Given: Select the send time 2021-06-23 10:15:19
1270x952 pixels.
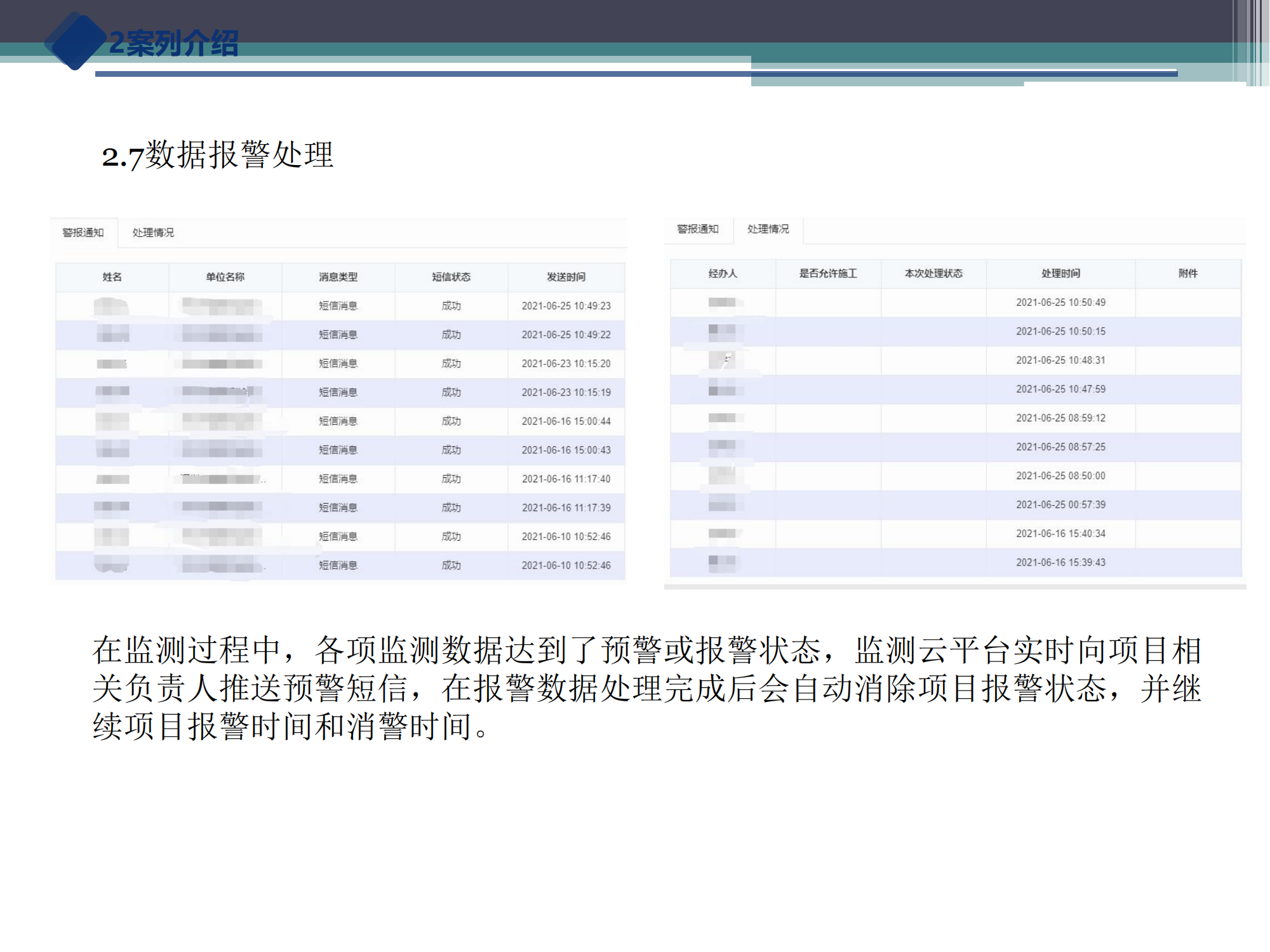Looking at the screenshot, I should (x=566, y=393).
